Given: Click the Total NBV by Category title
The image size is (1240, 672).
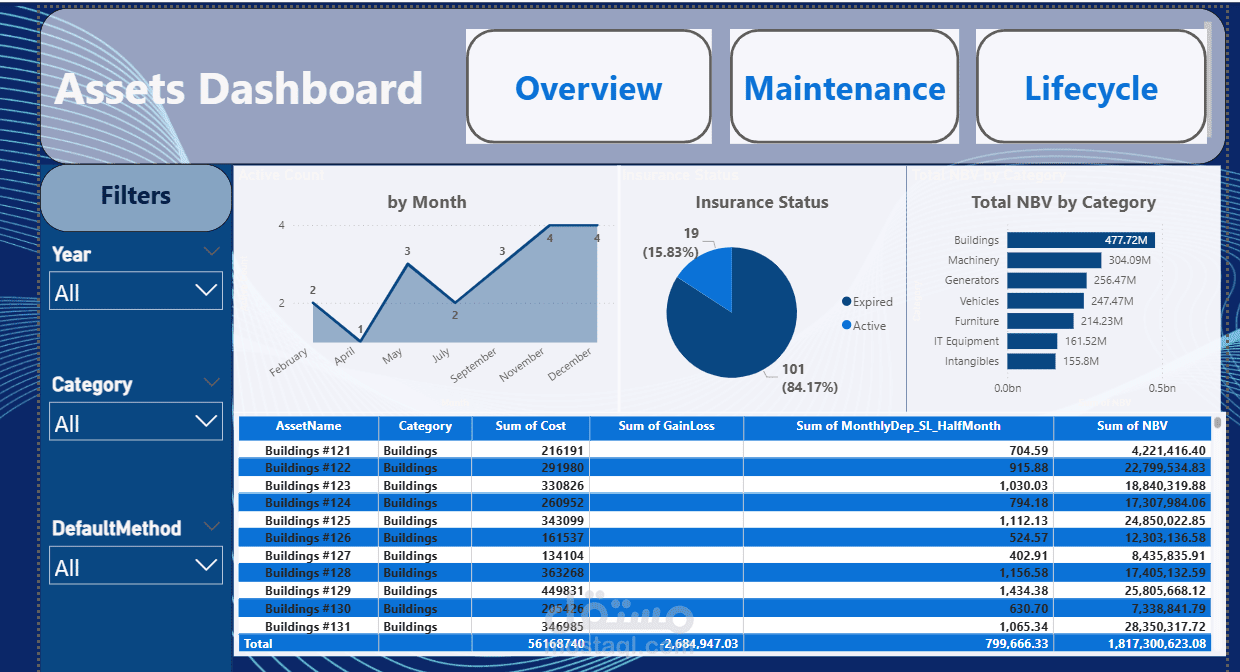Looking at the screenshot, I should click(1063, 202).
